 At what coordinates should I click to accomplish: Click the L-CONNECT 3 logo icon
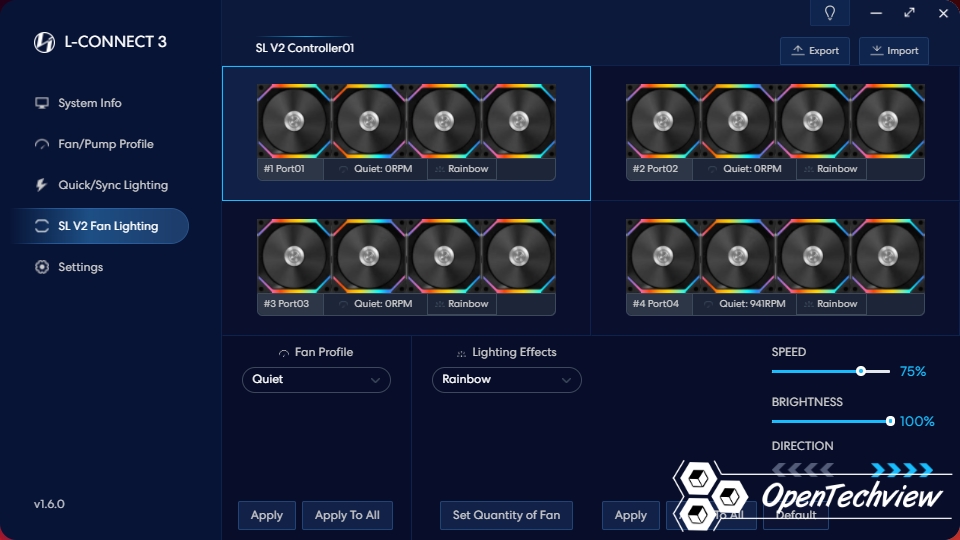pyautogui.click(x=44, y=42)
